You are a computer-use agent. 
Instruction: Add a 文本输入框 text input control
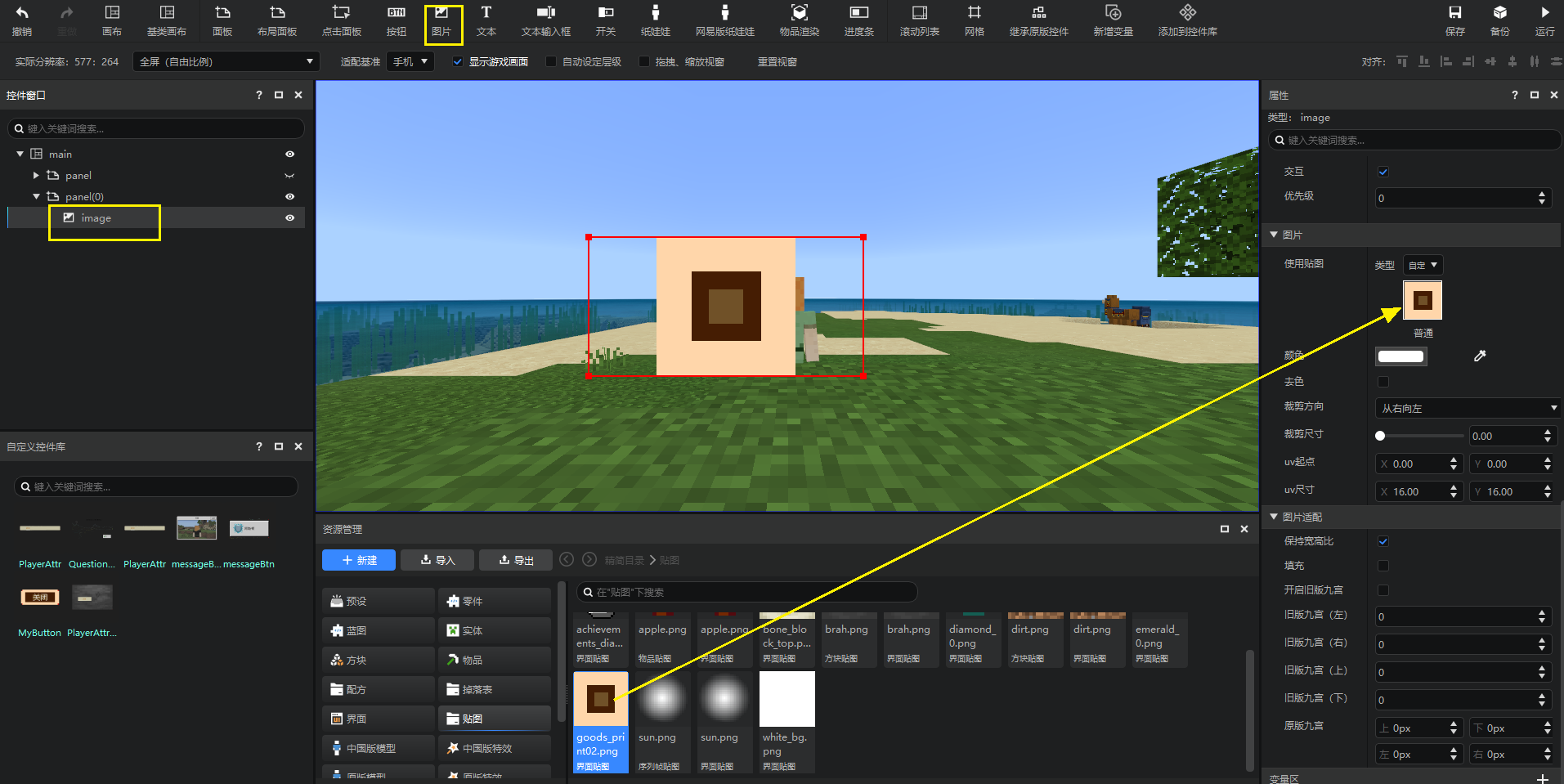coord(546,20)
